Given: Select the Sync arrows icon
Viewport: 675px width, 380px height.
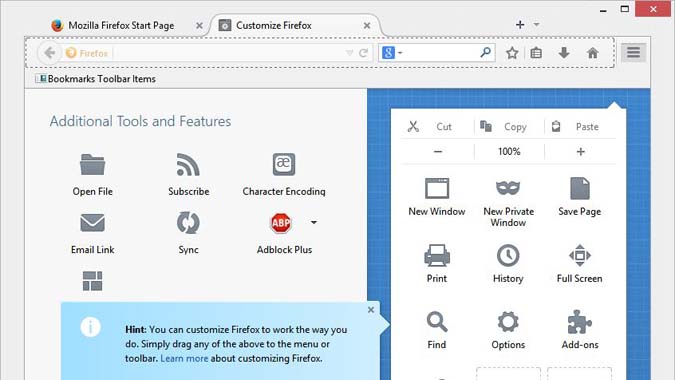Looking at the screenshot, I should (x=188, y=223).
